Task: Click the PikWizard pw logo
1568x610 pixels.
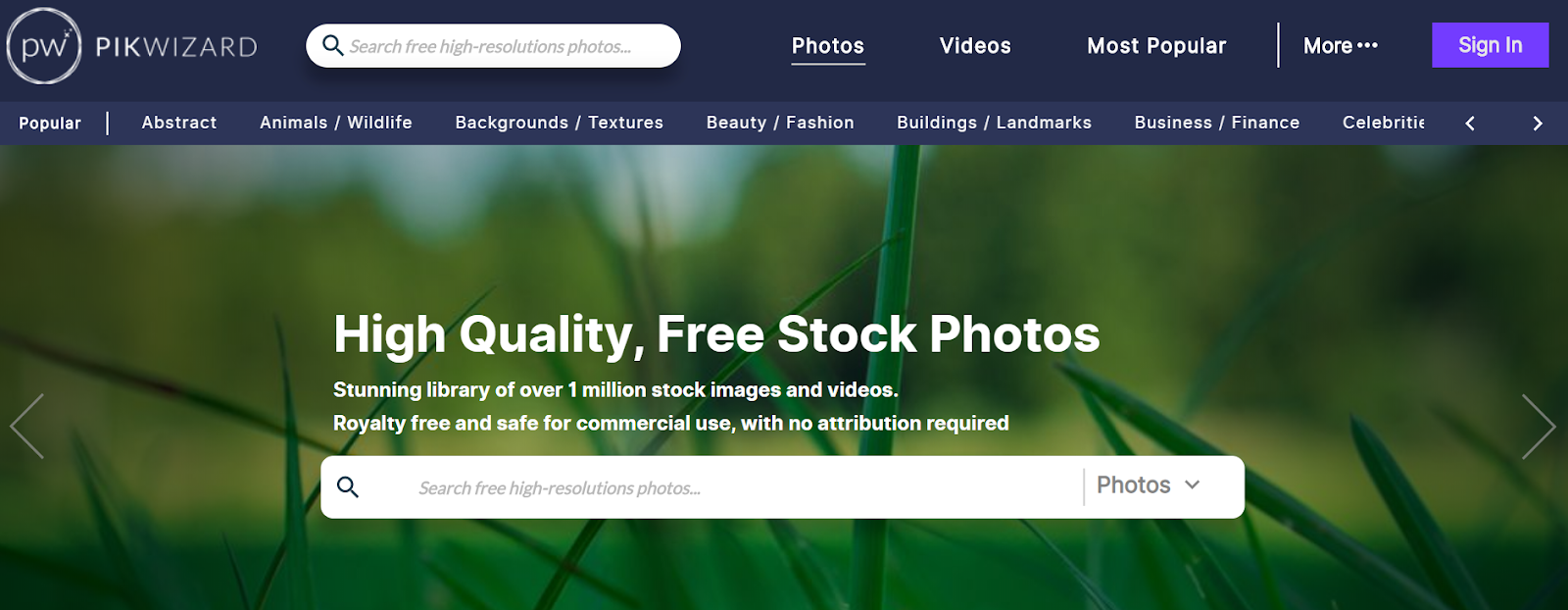Action: click(44, 45)
